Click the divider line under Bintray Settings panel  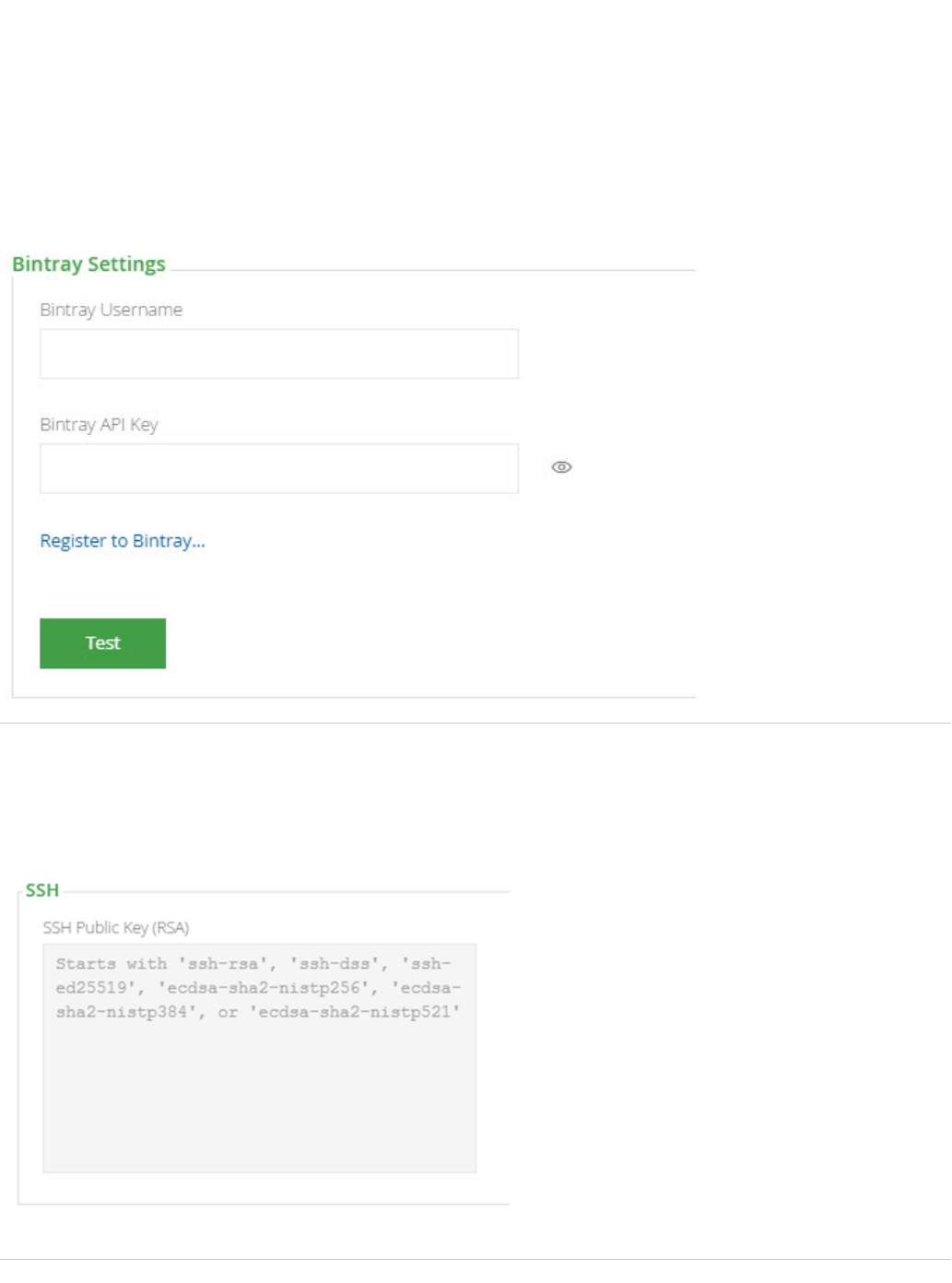[476, 724]
